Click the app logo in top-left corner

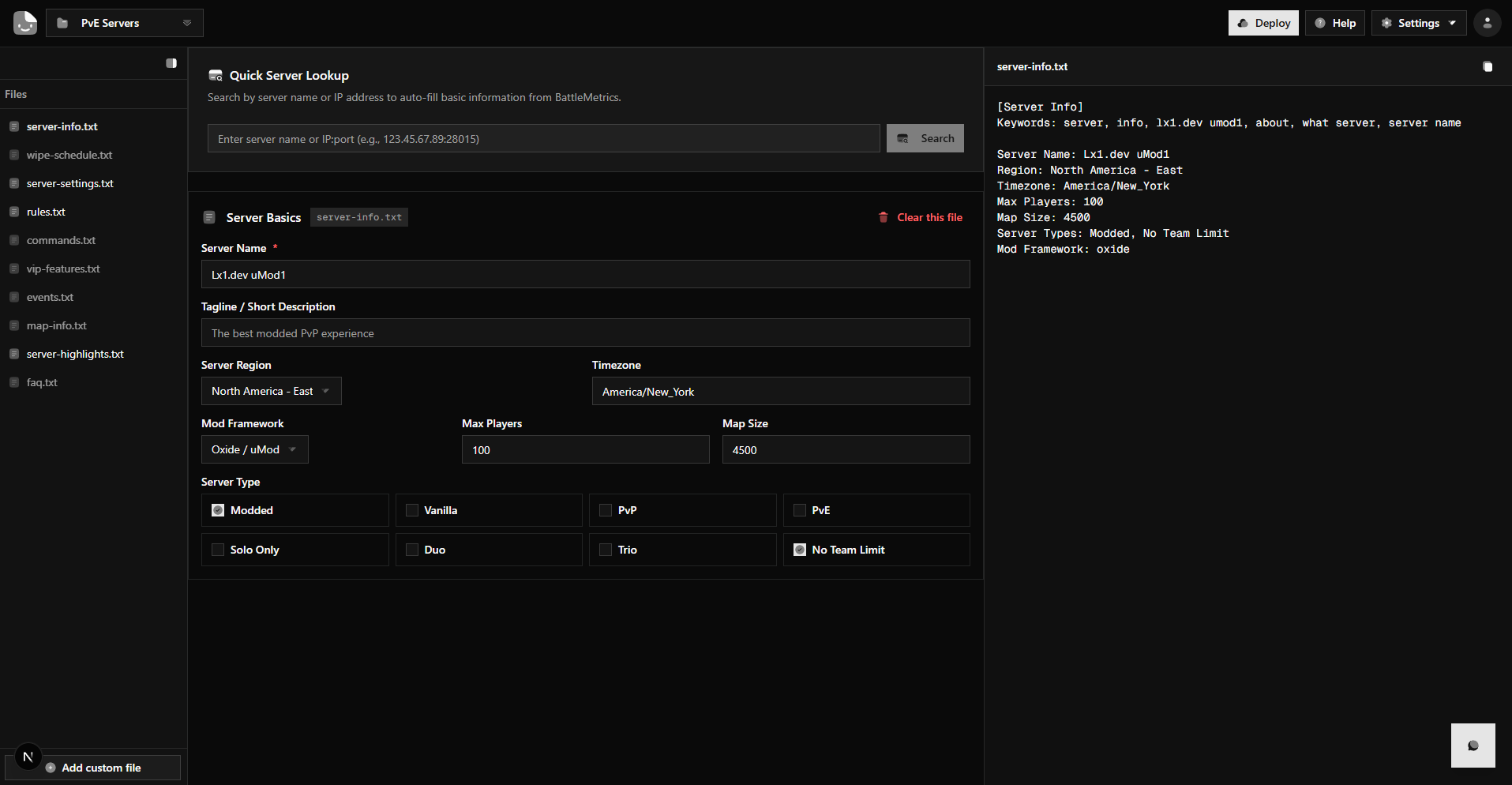click(x=25, y=23)
